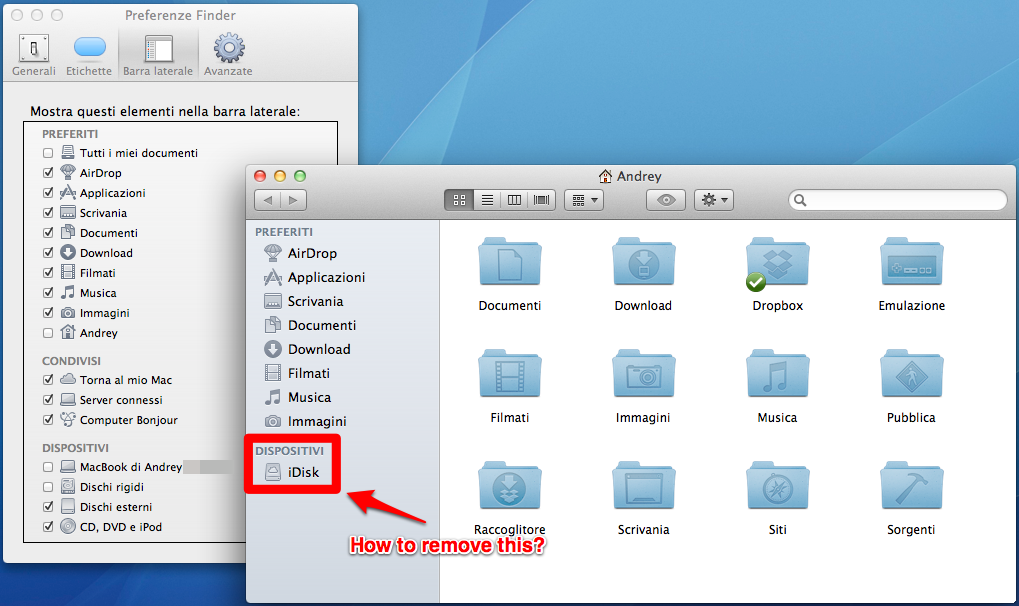Uncheck Applicazioni in Finder preferences

(48, 193)
